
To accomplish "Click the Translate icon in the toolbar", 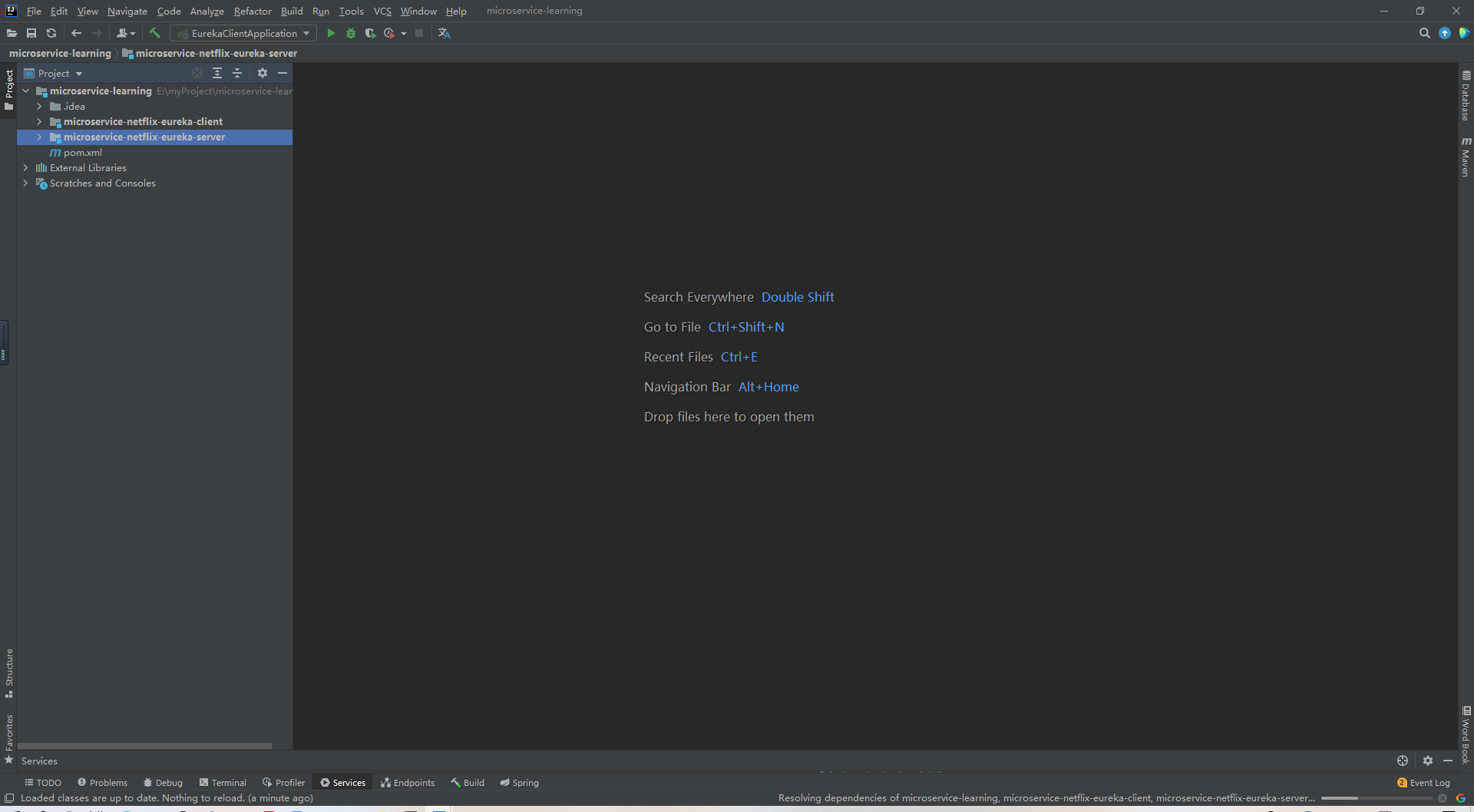I will (x=444, y=33).
